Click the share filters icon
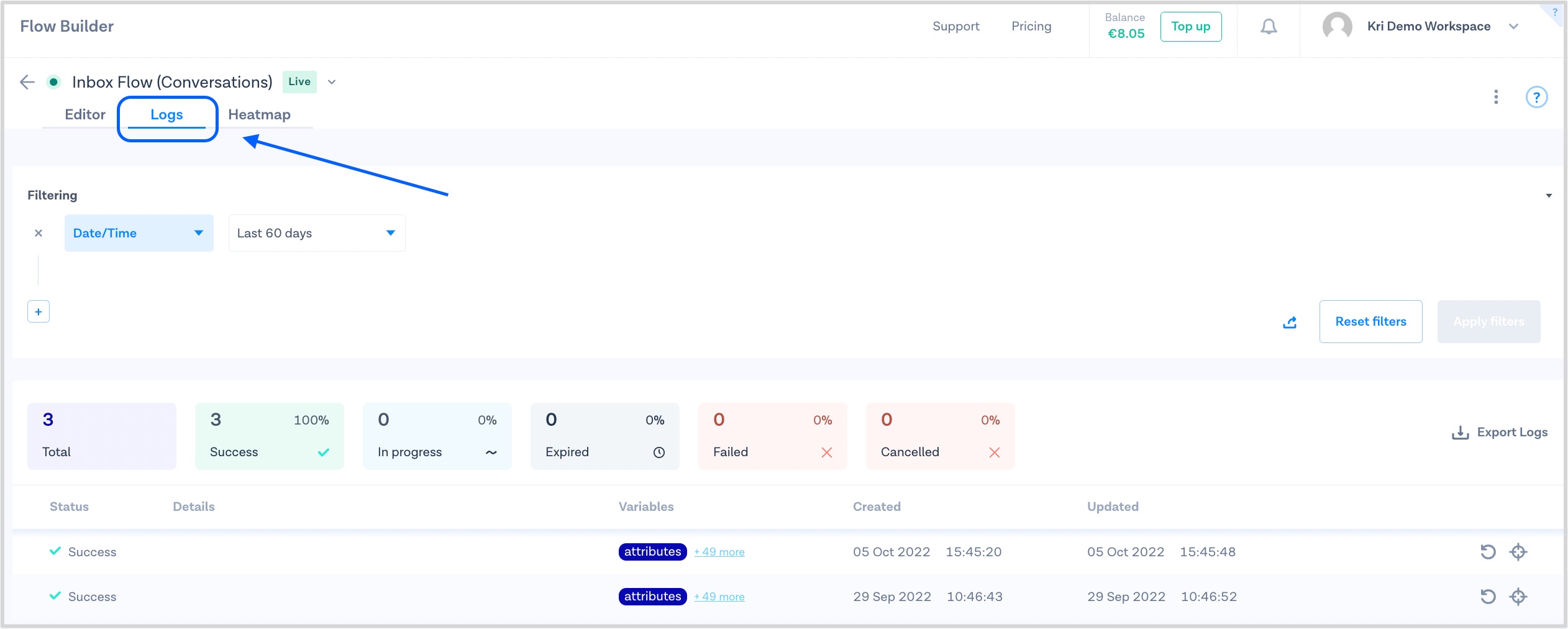This screenshot has height=629, width=1568. pos(1290,322)
